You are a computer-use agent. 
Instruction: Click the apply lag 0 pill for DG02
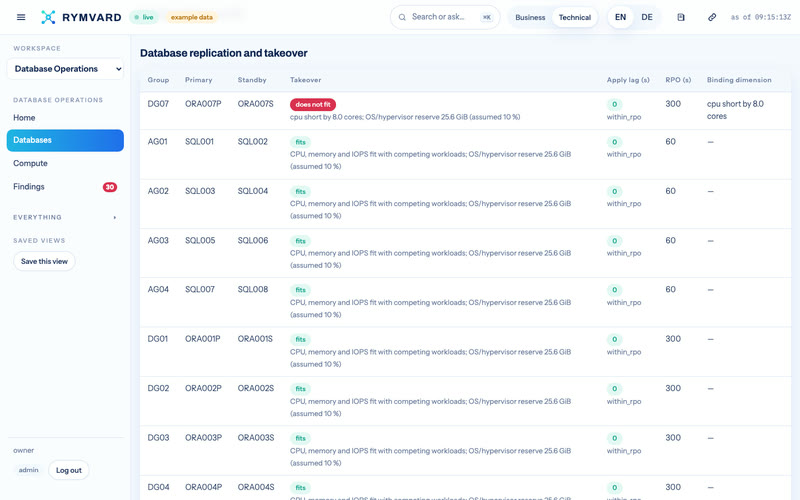pyautogui.click(x=614, y=389)
